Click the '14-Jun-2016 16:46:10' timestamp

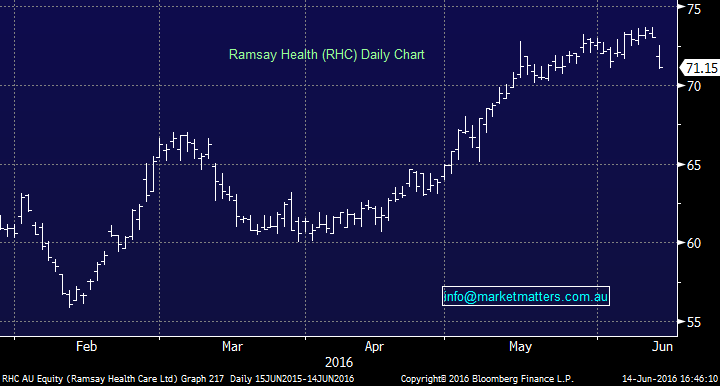(x=670, y=379)
